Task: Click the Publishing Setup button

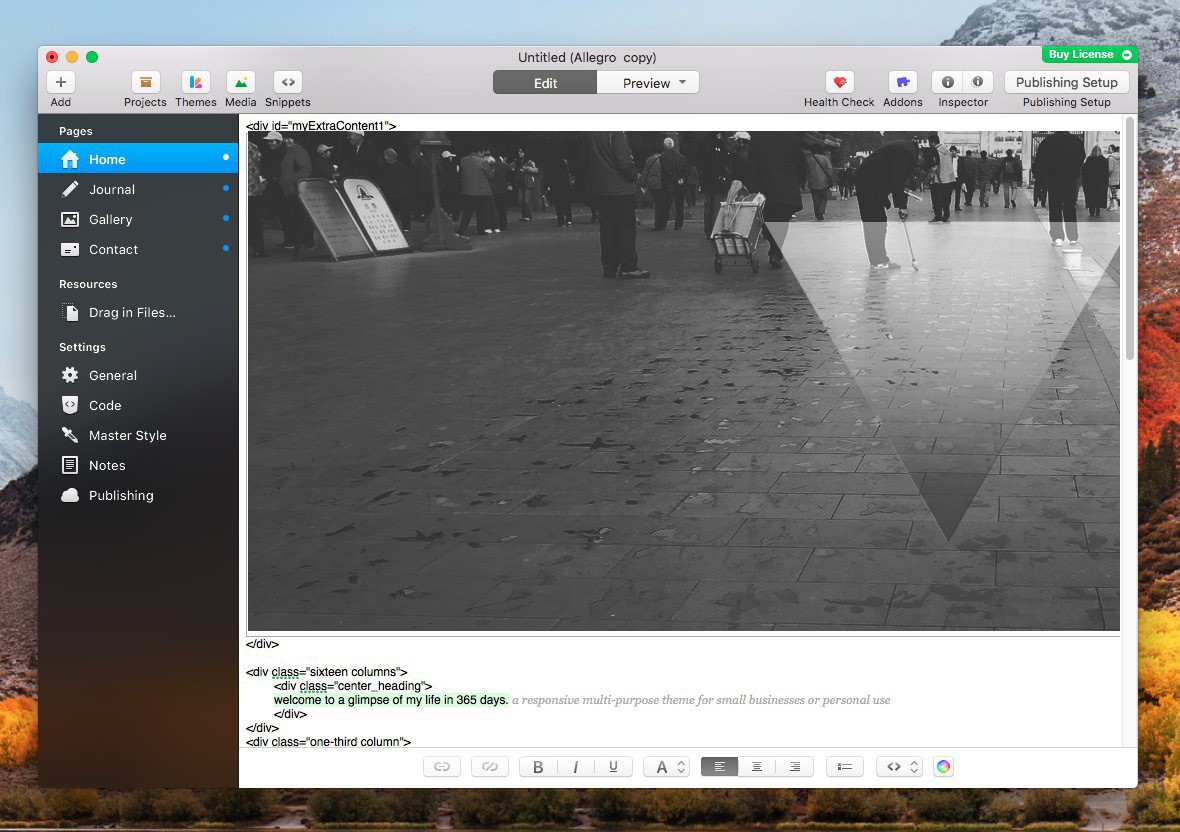Action: (1066, 82)
